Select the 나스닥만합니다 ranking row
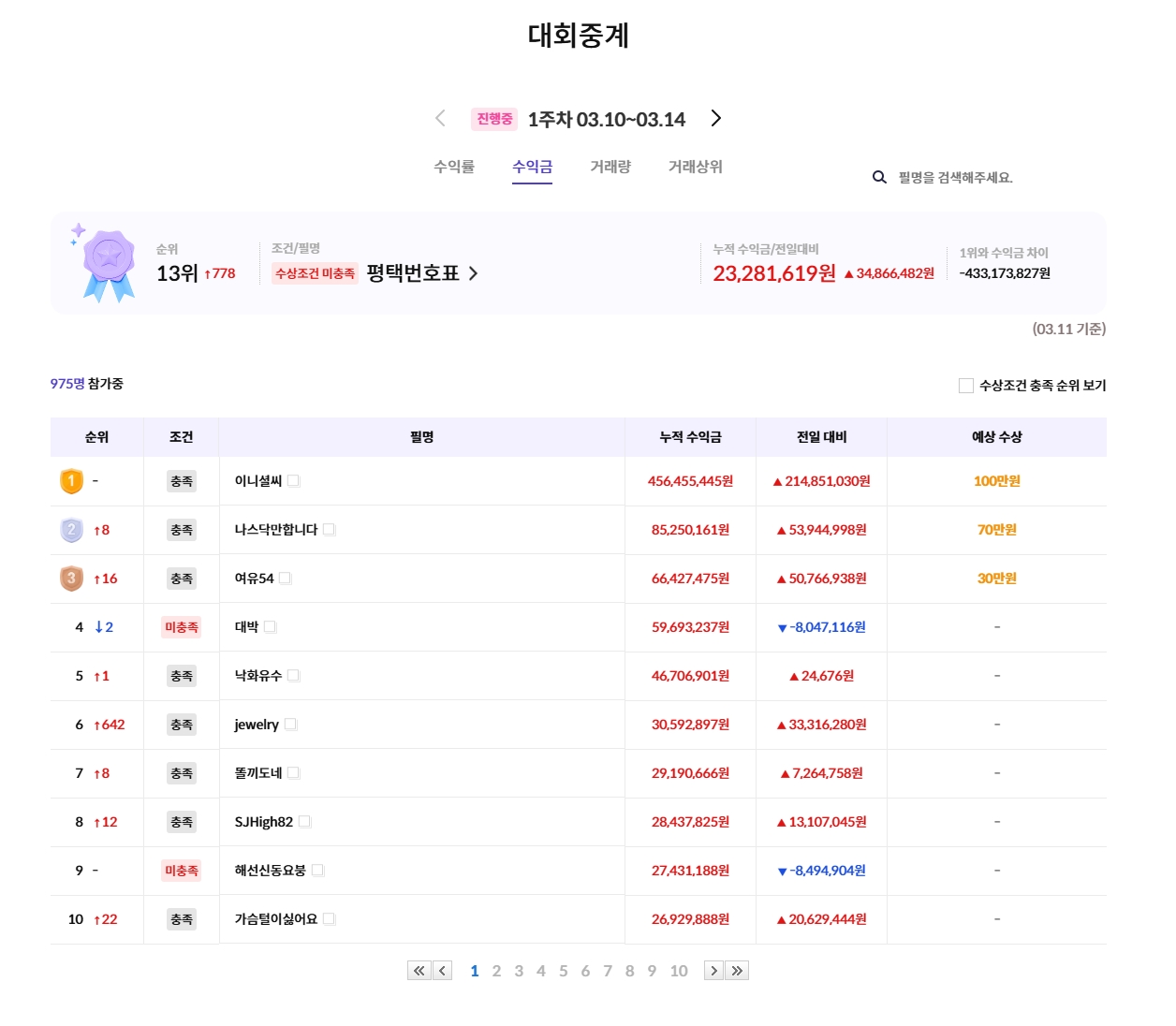Screen dimensions: 1176x1026 tap(579, 530)
